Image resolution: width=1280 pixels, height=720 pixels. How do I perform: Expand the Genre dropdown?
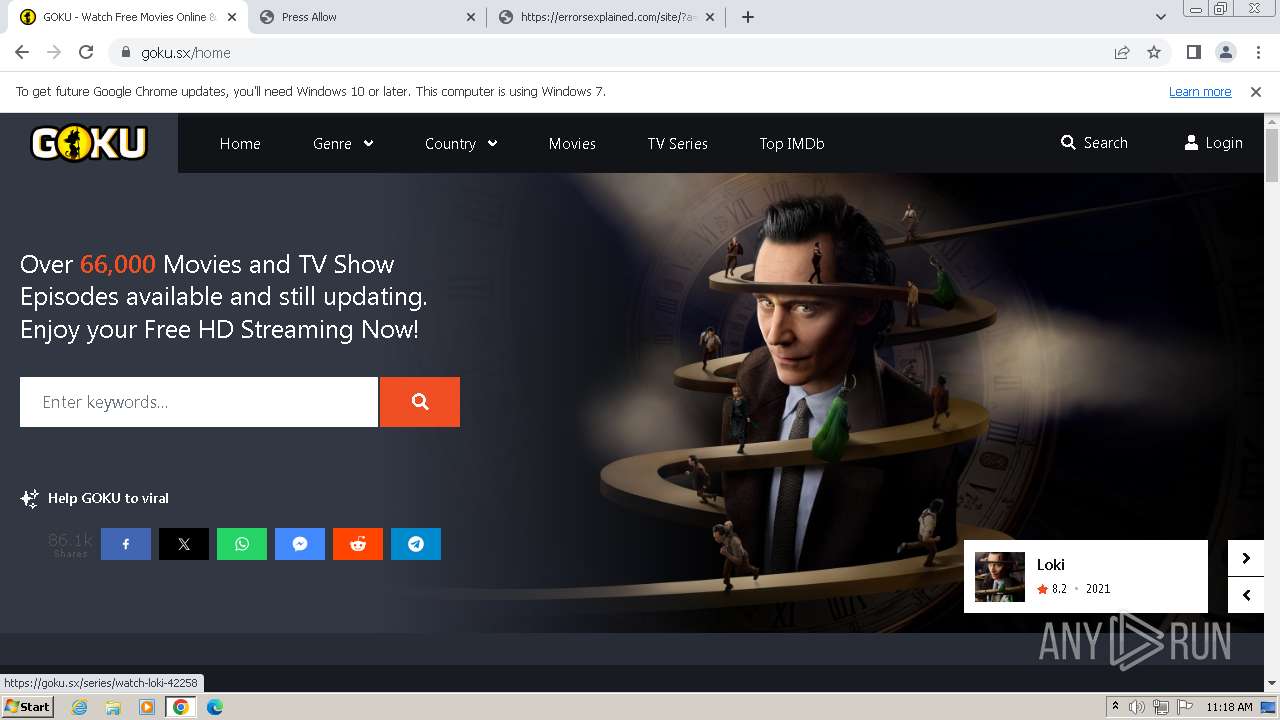click(x=343, y=143)
